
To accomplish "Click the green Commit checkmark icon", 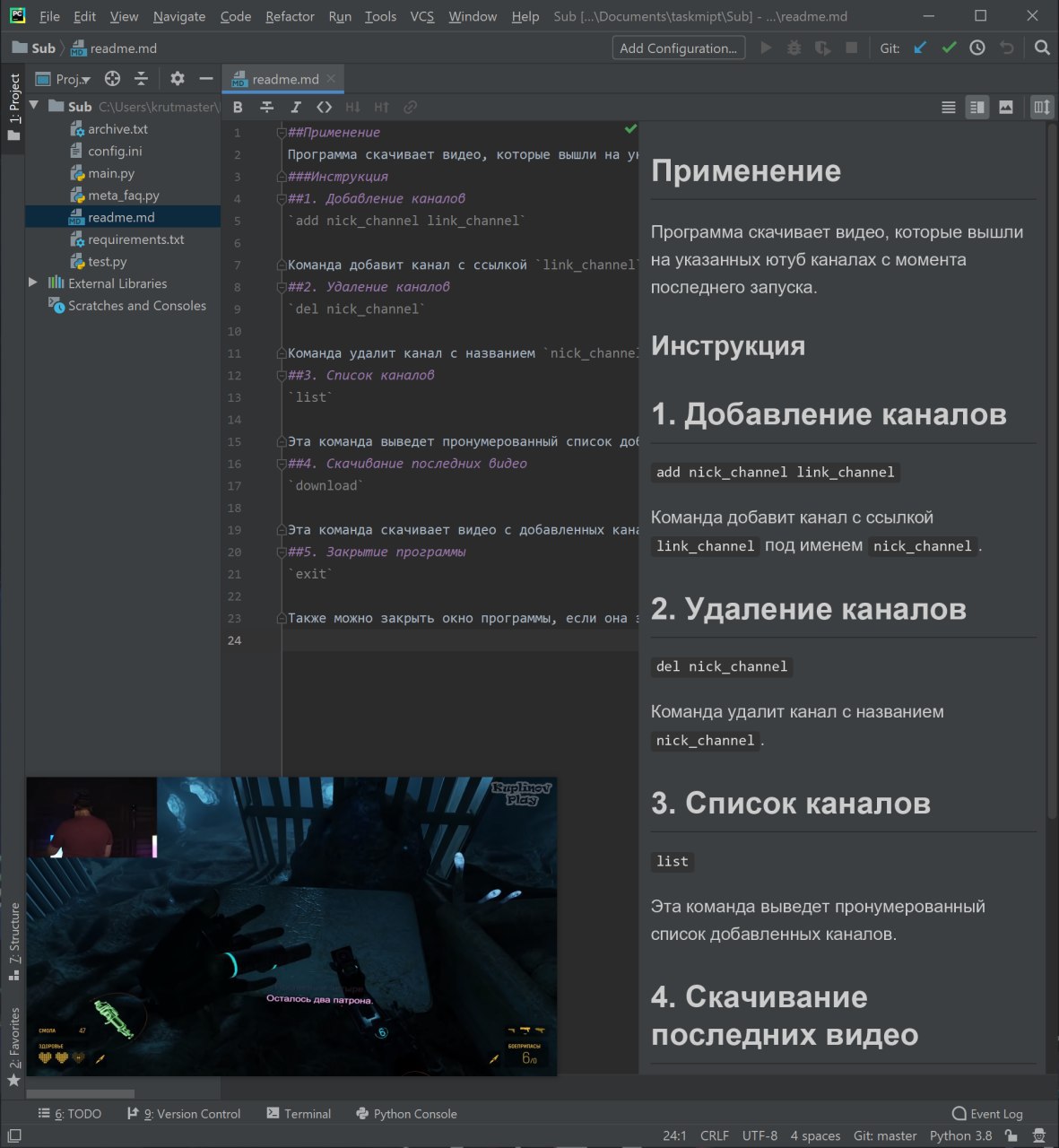I will click(949, 48).
